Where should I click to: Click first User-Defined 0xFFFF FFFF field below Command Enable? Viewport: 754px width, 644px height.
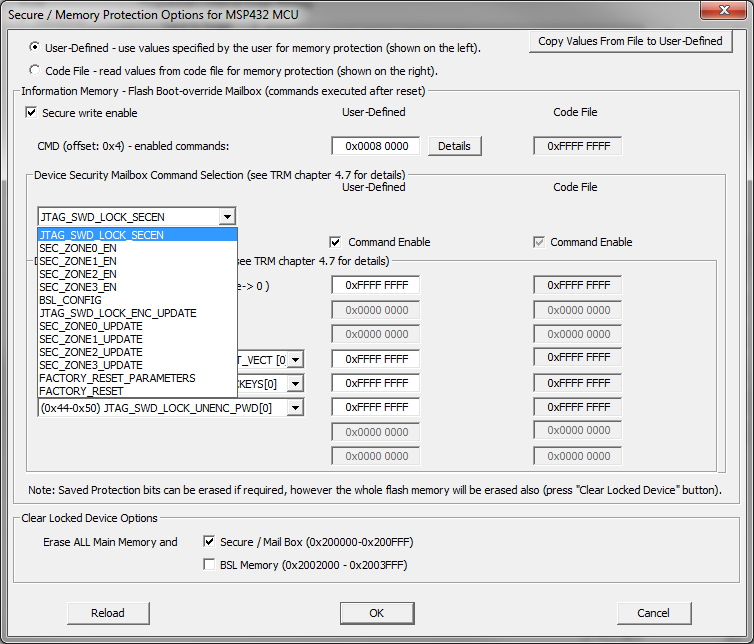[376, 285]
